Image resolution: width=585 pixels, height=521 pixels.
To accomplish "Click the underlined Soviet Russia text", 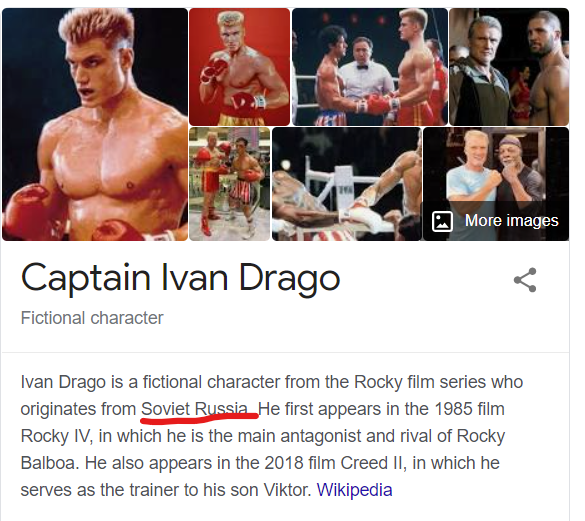I will point(194,409).
